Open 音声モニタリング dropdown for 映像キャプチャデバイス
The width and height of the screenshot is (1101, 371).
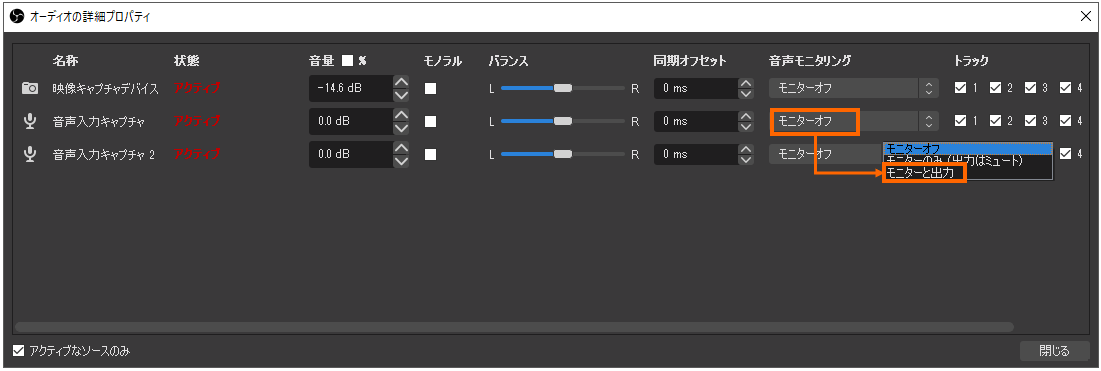[x=853, y=89]
